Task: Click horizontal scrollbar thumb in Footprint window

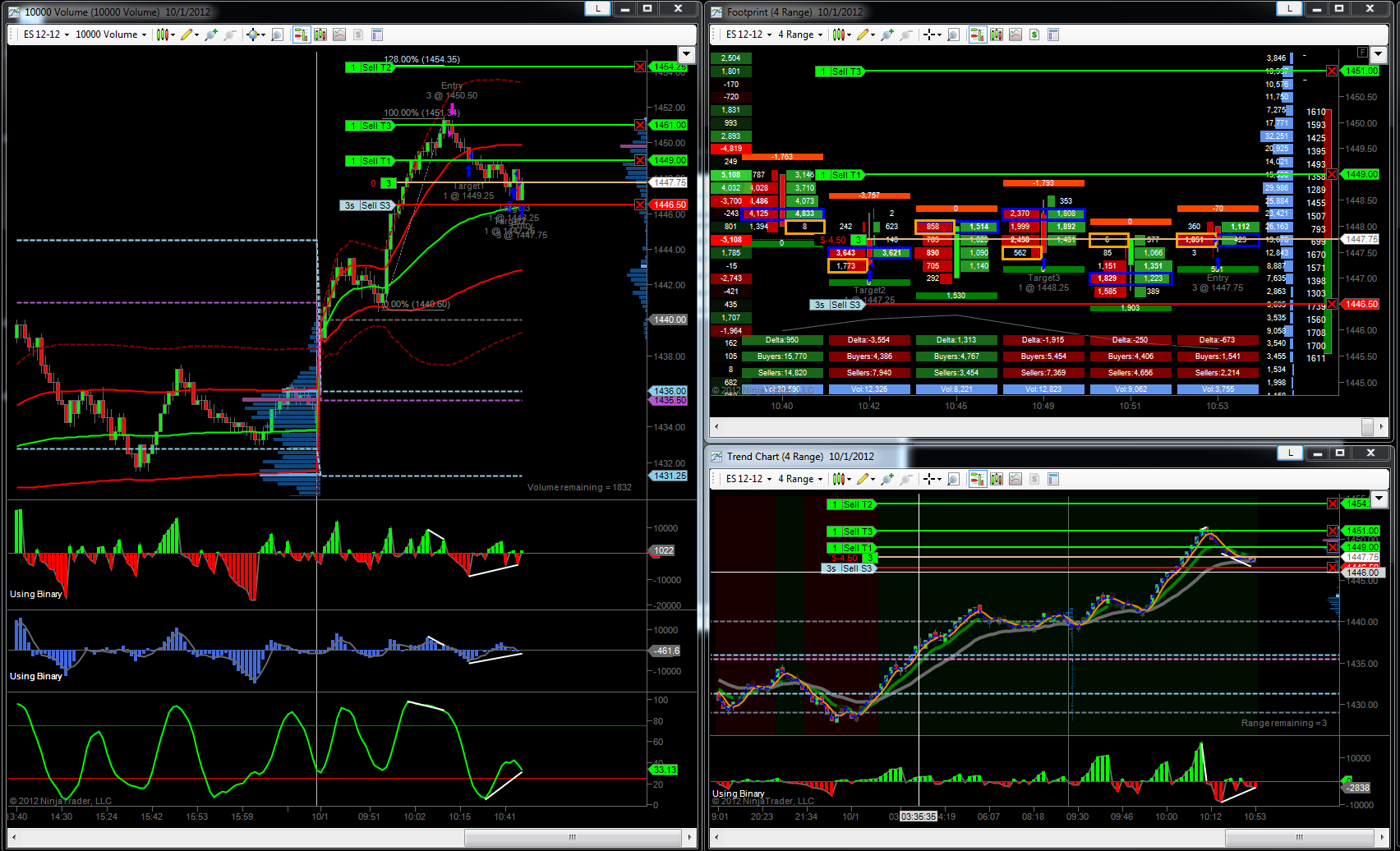Action: tap(1367, 426)
